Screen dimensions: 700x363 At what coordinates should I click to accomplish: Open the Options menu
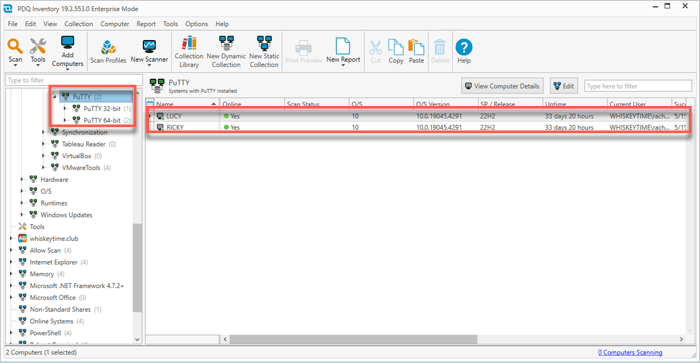(196, 24)
